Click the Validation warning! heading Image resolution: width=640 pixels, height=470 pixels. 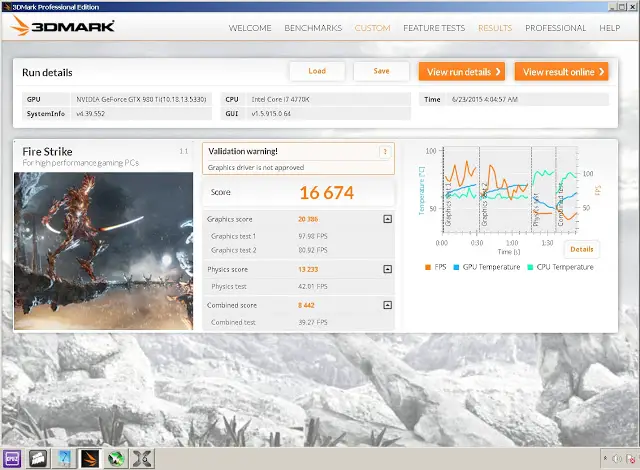tap(243, 151)
